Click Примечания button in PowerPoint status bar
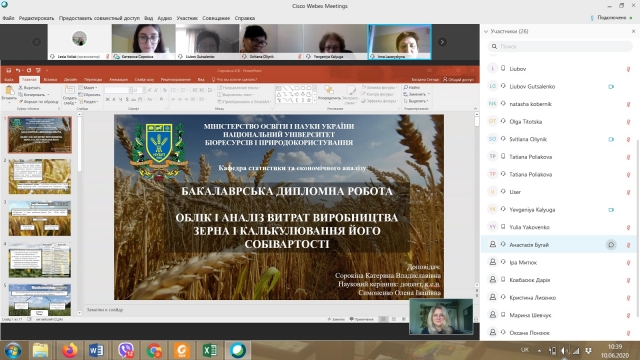Viewport: 640px width, 360px height. [x=361, y=319]
